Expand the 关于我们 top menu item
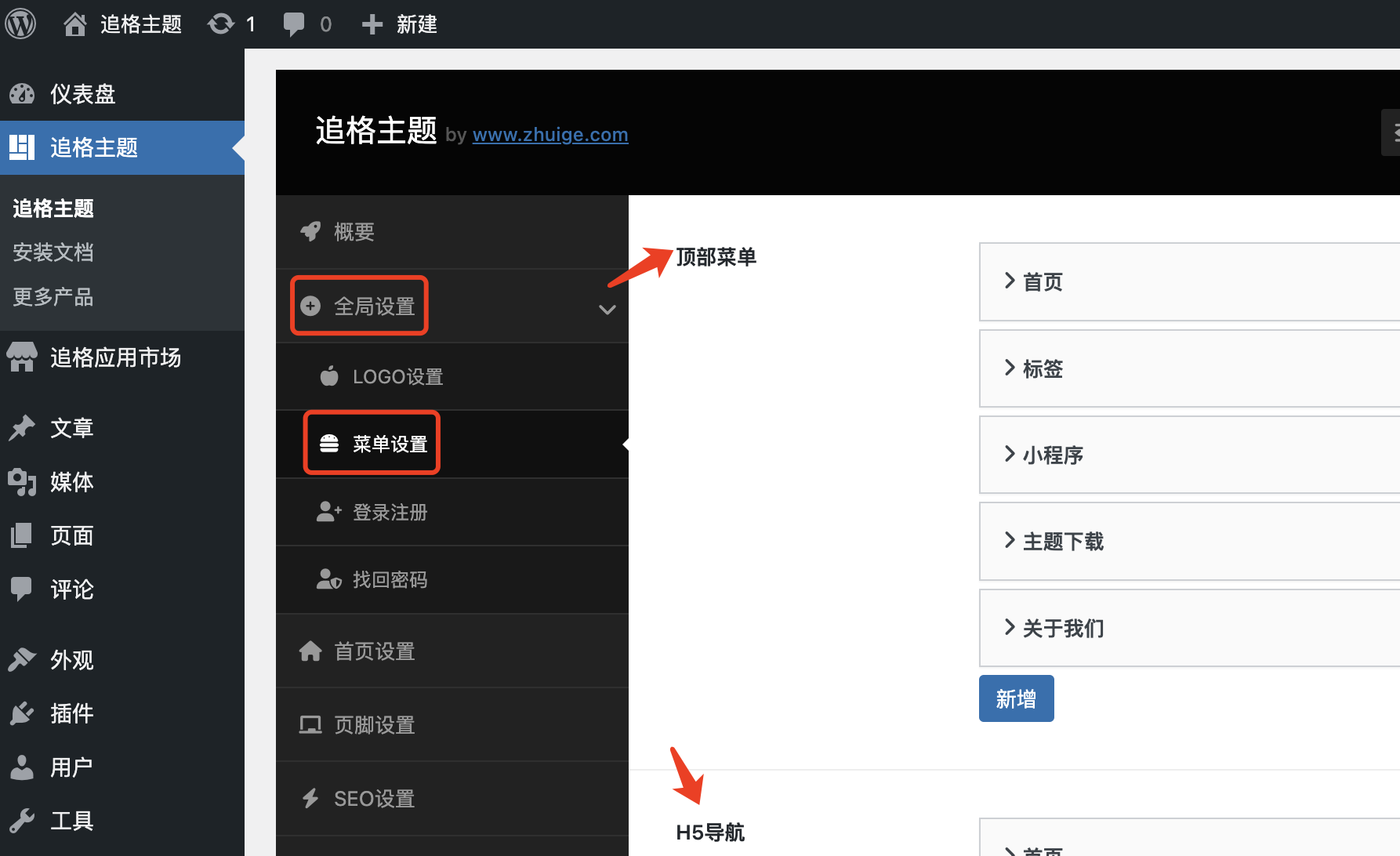This screenshot has height=856, width=1400. pos(1189,628)
